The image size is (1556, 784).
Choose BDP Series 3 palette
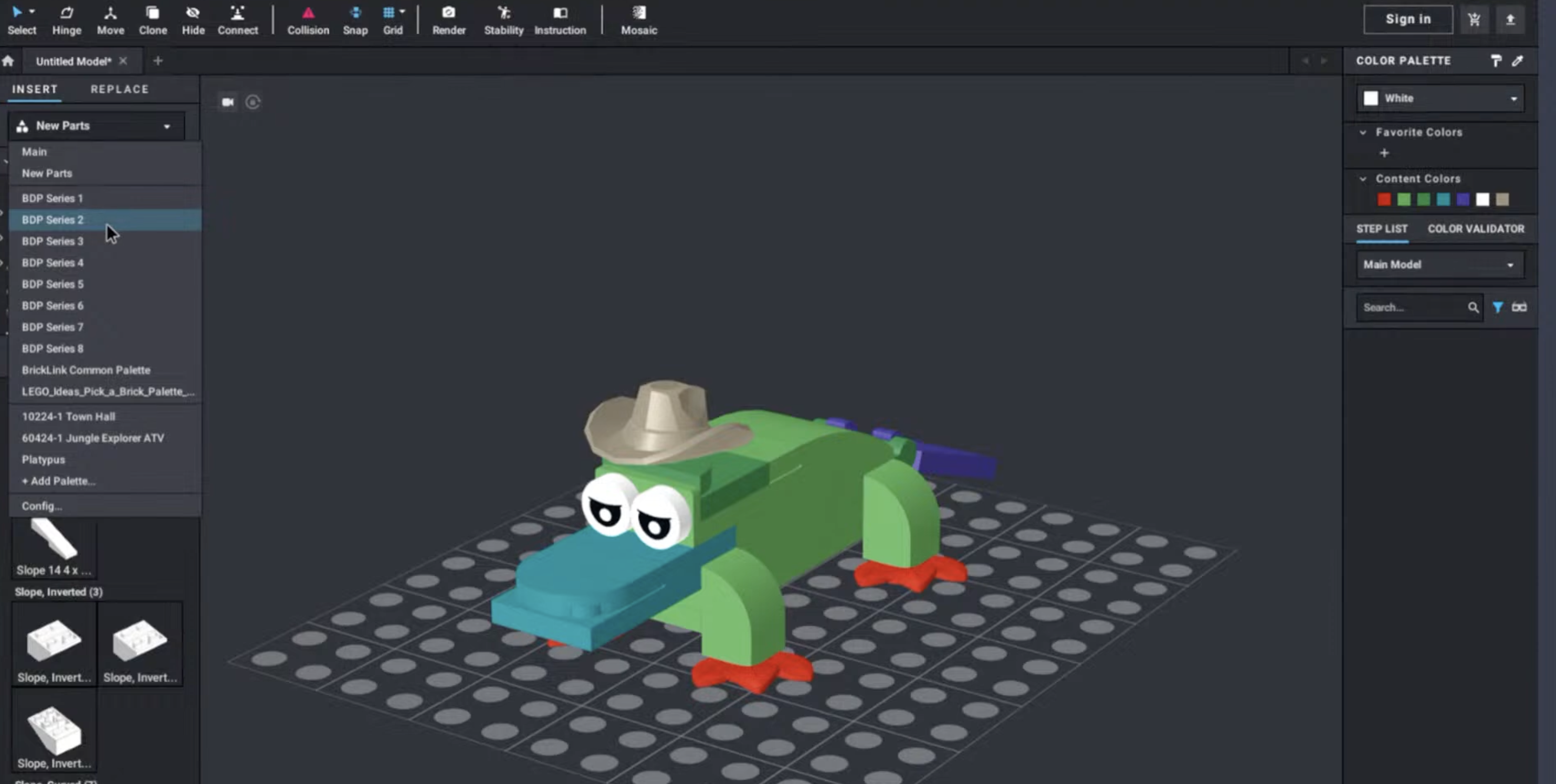pyautogui.click(x=105, y=241)
